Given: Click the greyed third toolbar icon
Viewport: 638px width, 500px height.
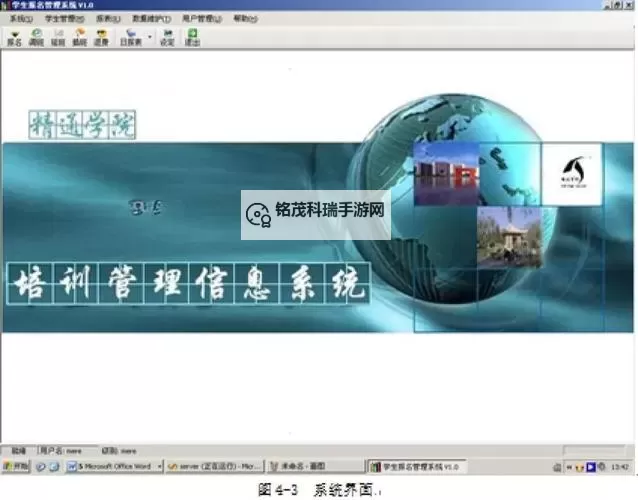Looking at the screenshot, I should 58,38.
